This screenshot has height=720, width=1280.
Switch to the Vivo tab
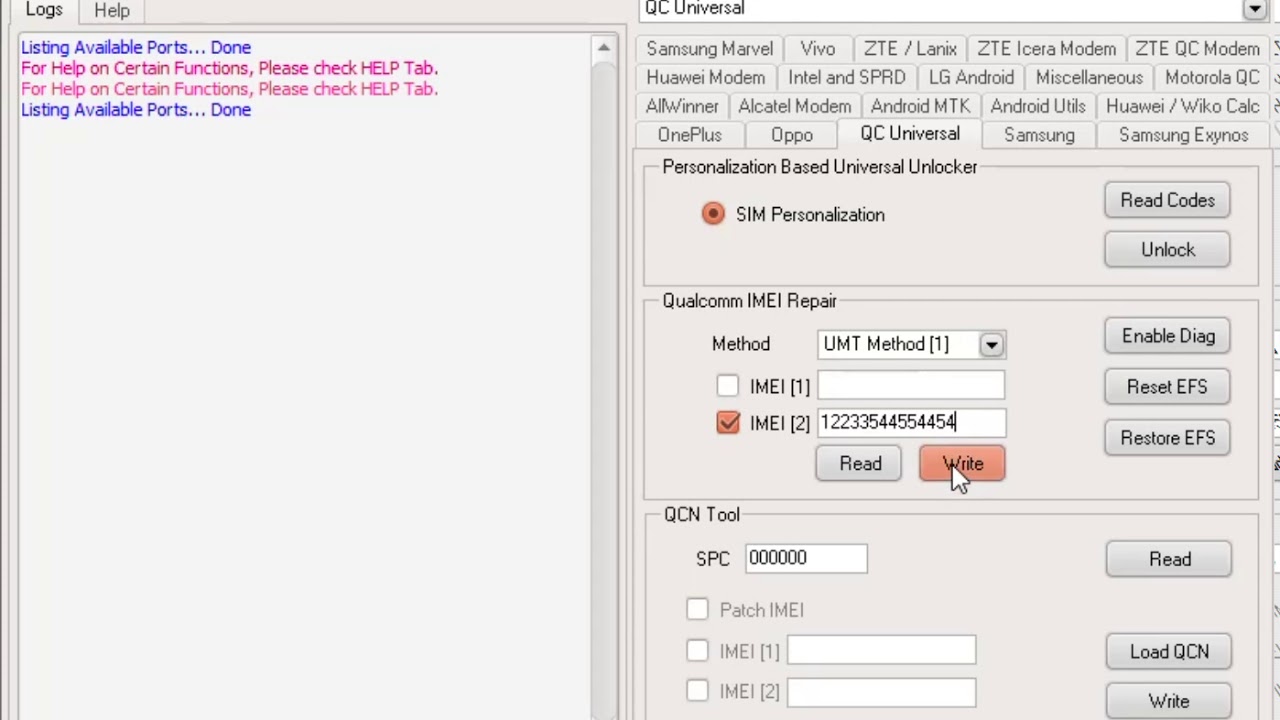817,49
